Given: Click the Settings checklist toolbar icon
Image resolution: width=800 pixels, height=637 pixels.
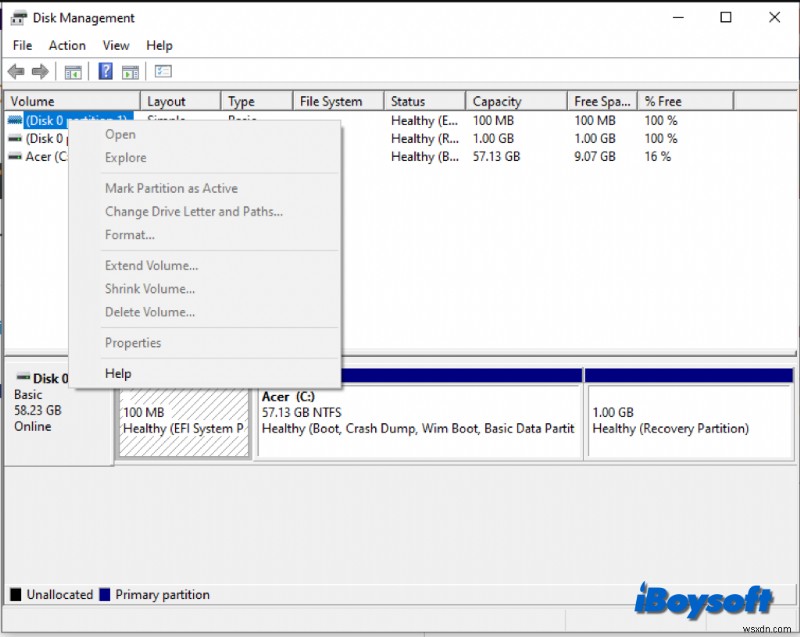Looking at the screenshot, I should click(163, 71).
